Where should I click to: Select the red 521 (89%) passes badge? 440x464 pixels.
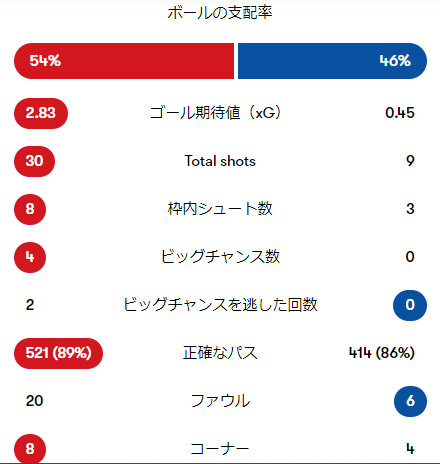(x=58, y=353)
